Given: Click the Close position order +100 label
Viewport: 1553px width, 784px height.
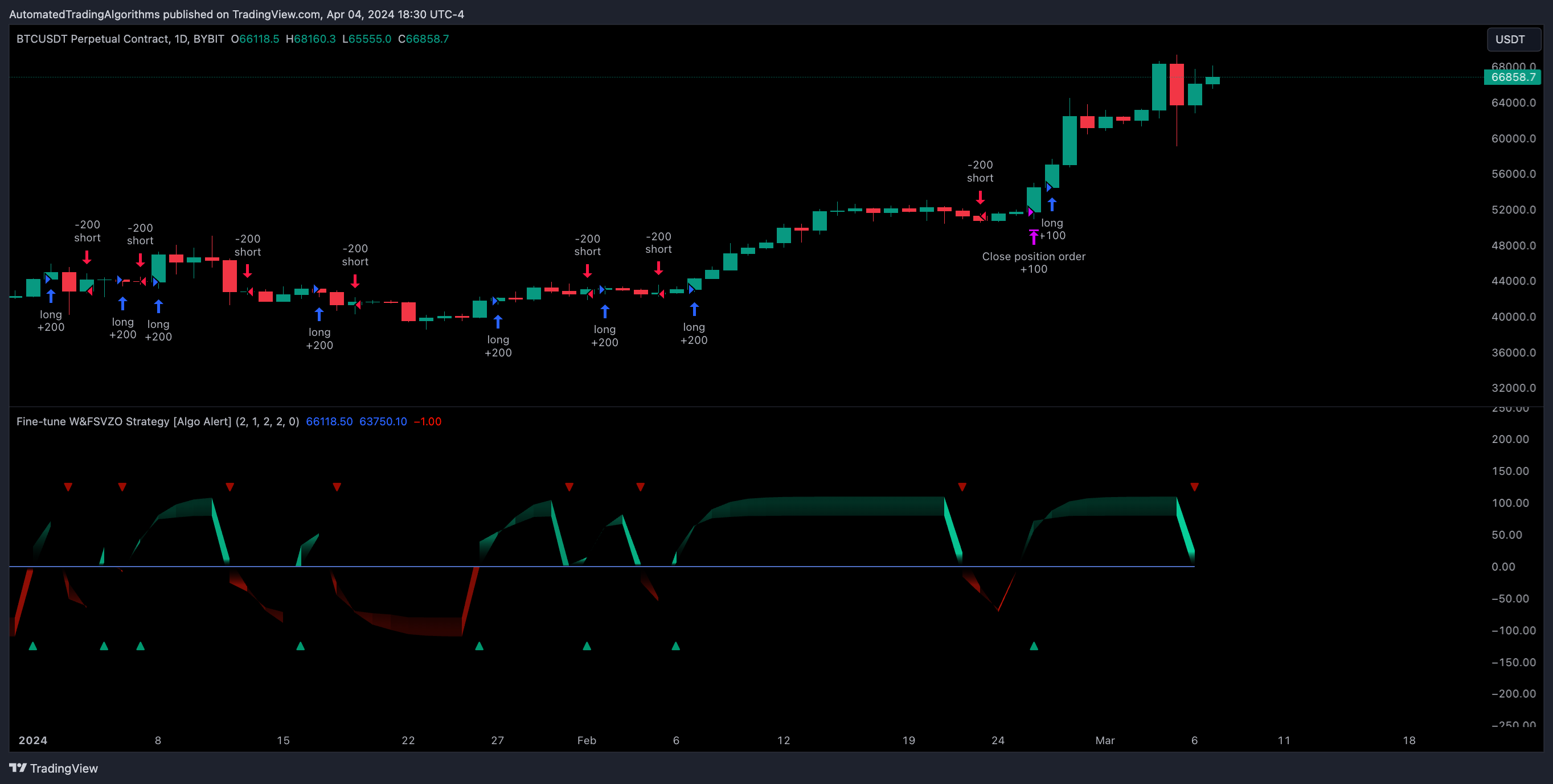Looking at the screenshot, I should point(1033,262).
